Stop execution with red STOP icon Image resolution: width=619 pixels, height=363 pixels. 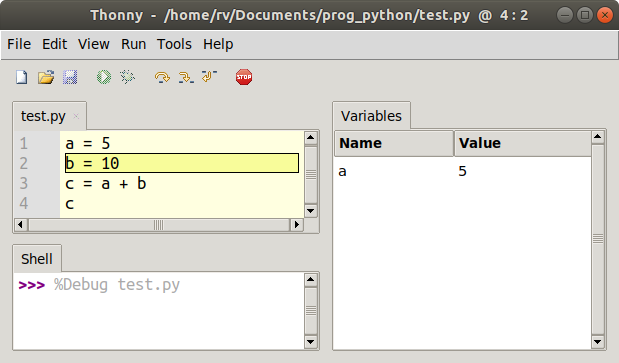[244, 77]
